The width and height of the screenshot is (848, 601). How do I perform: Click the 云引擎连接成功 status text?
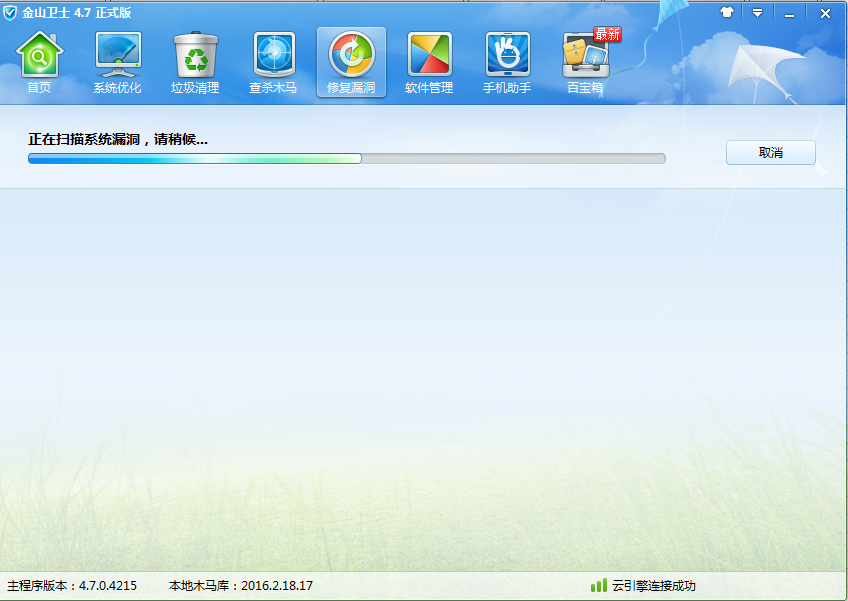(654, 585)
